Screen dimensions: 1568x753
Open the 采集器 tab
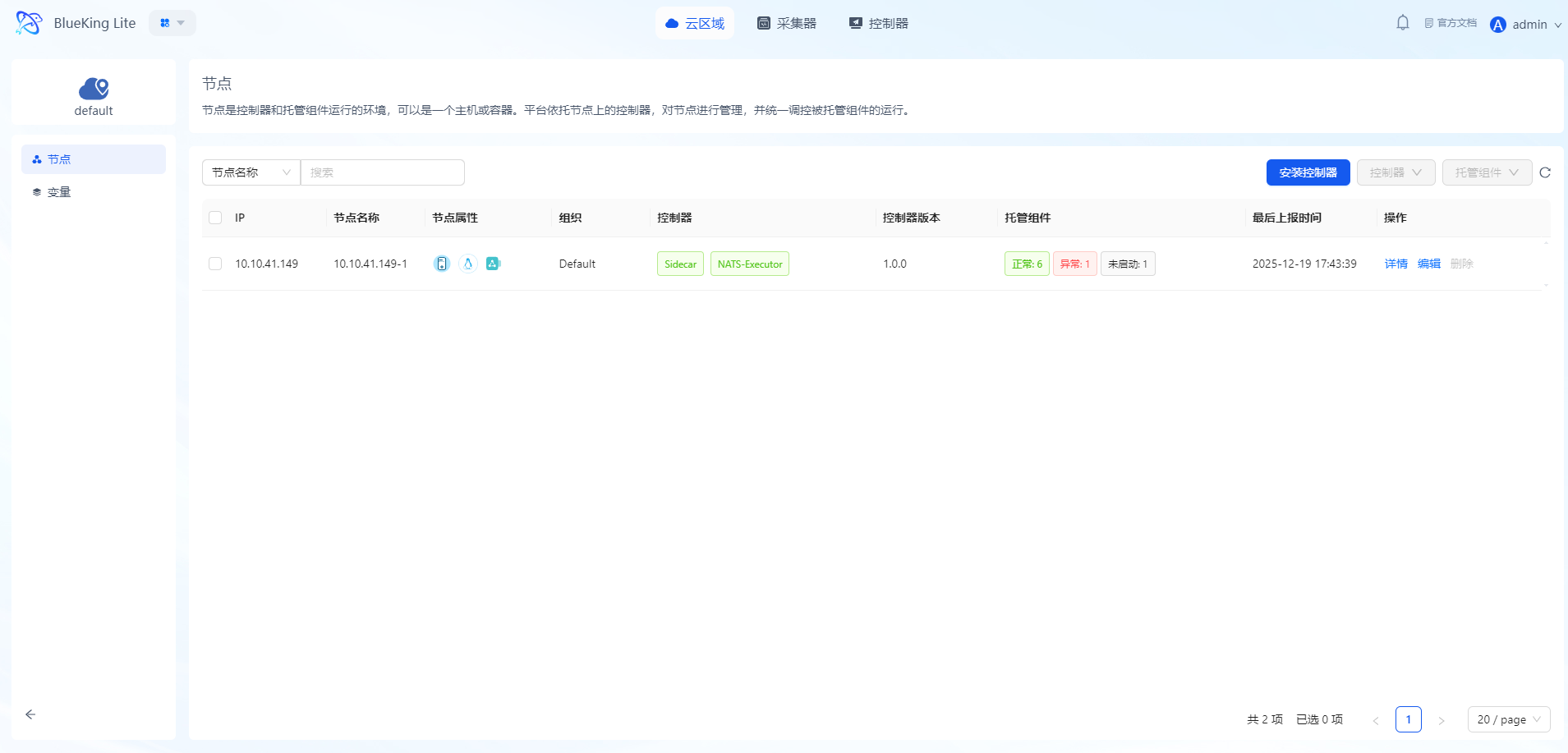pos(787,23)
